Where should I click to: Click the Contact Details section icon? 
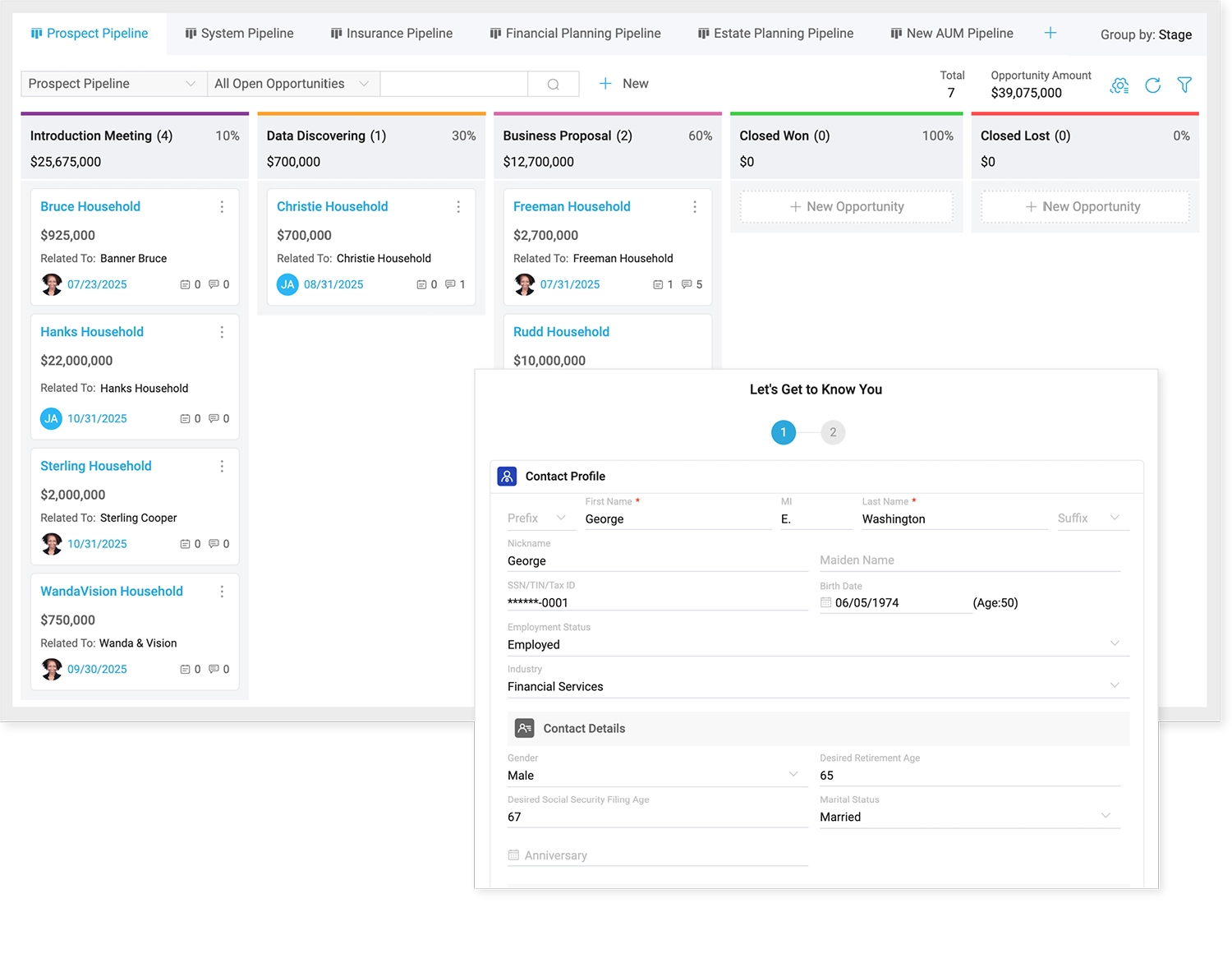point(524,728)
